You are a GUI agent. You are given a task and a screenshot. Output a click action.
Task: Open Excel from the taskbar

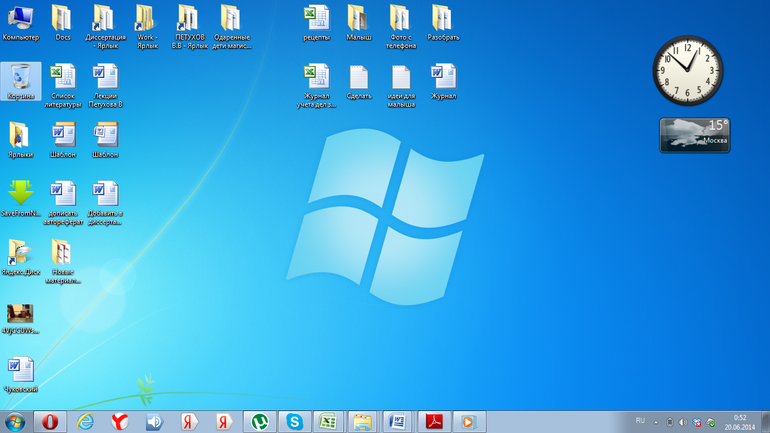click(x=327, y=421)
